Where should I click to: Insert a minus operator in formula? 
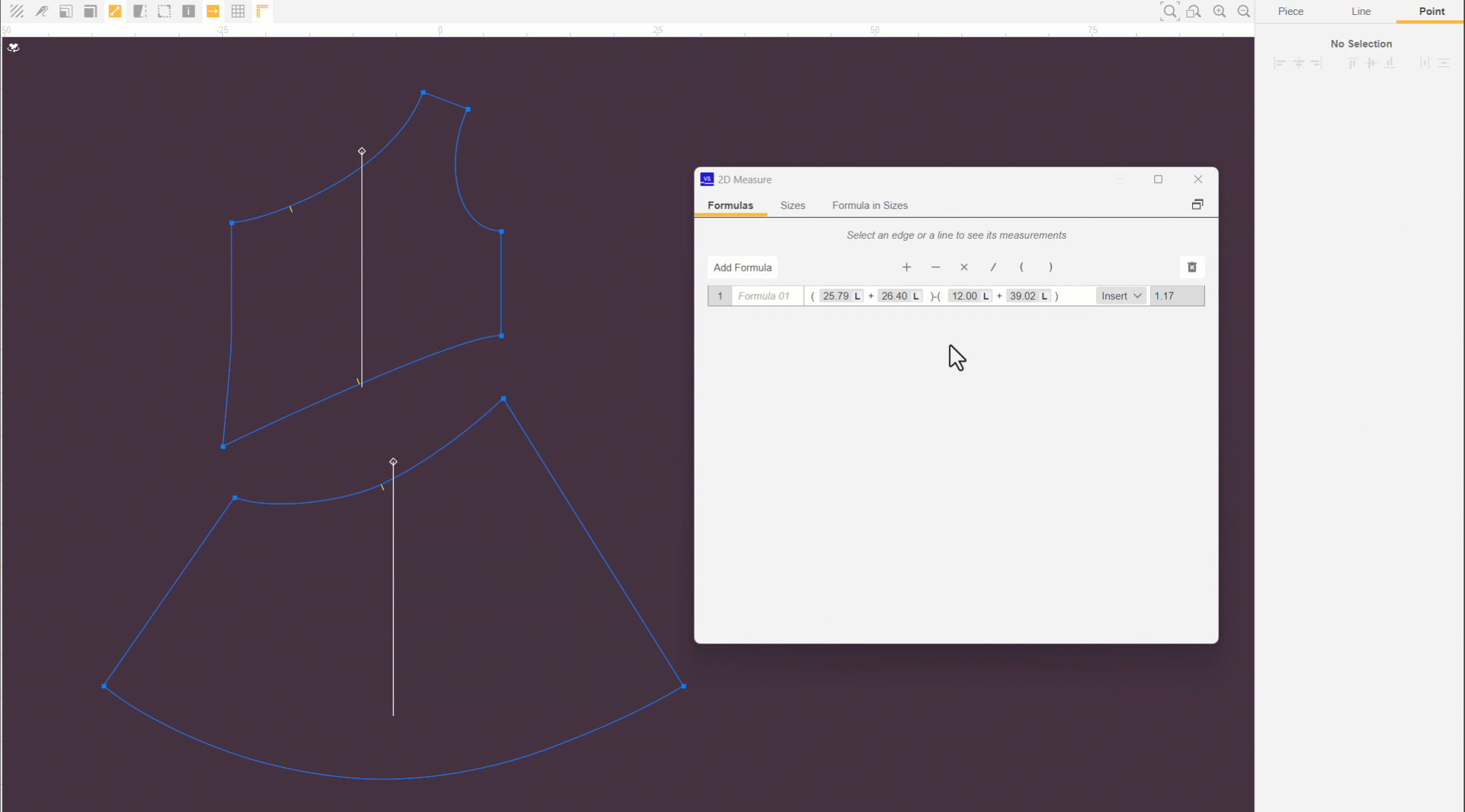936,267
